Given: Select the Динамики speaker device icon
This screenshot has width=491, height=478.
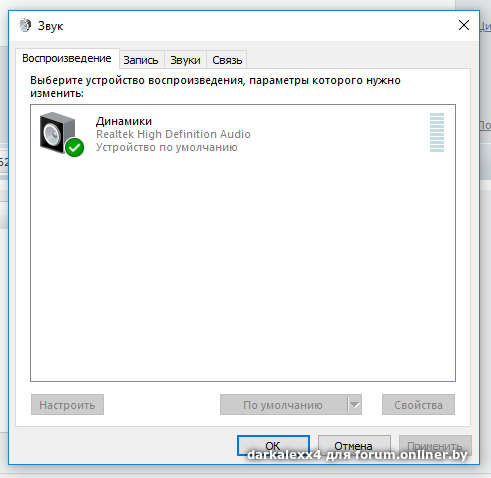Looking at the screenshot, I should point(58,133).
